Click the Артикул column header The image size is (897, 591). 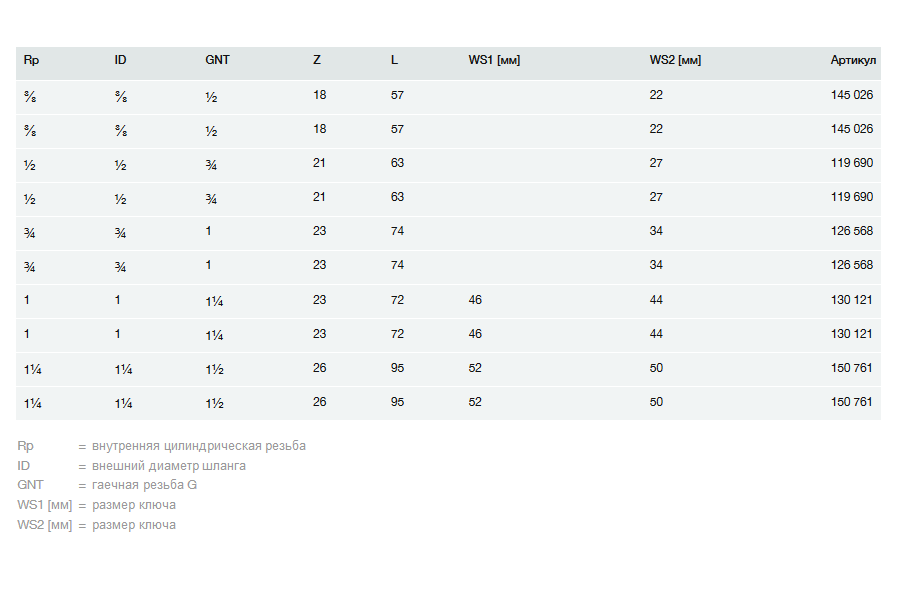pos(853,60)
